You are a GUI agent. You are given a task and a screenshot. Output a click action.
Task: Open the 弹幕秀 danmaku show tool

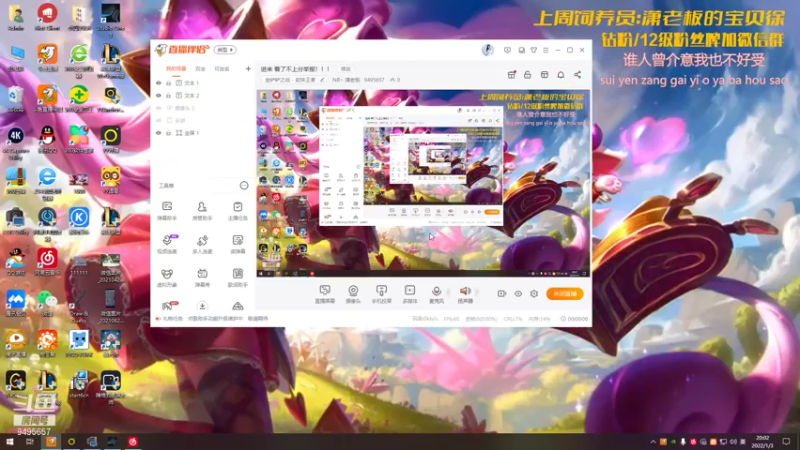202,278
